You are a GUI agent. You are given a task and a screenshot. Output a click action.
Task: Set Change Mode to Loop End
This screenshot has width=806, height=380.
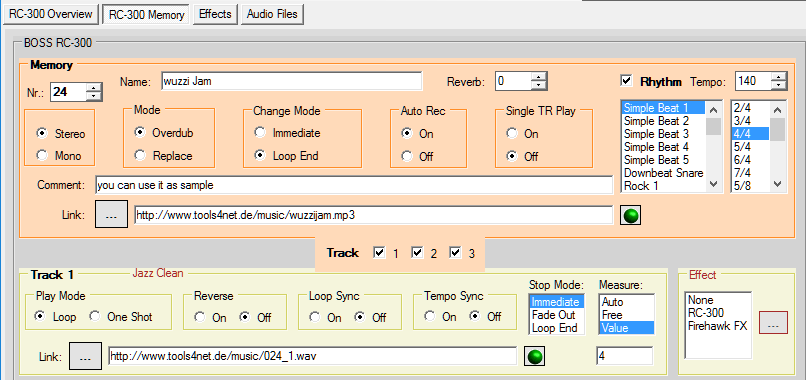(x=260, y=155)
